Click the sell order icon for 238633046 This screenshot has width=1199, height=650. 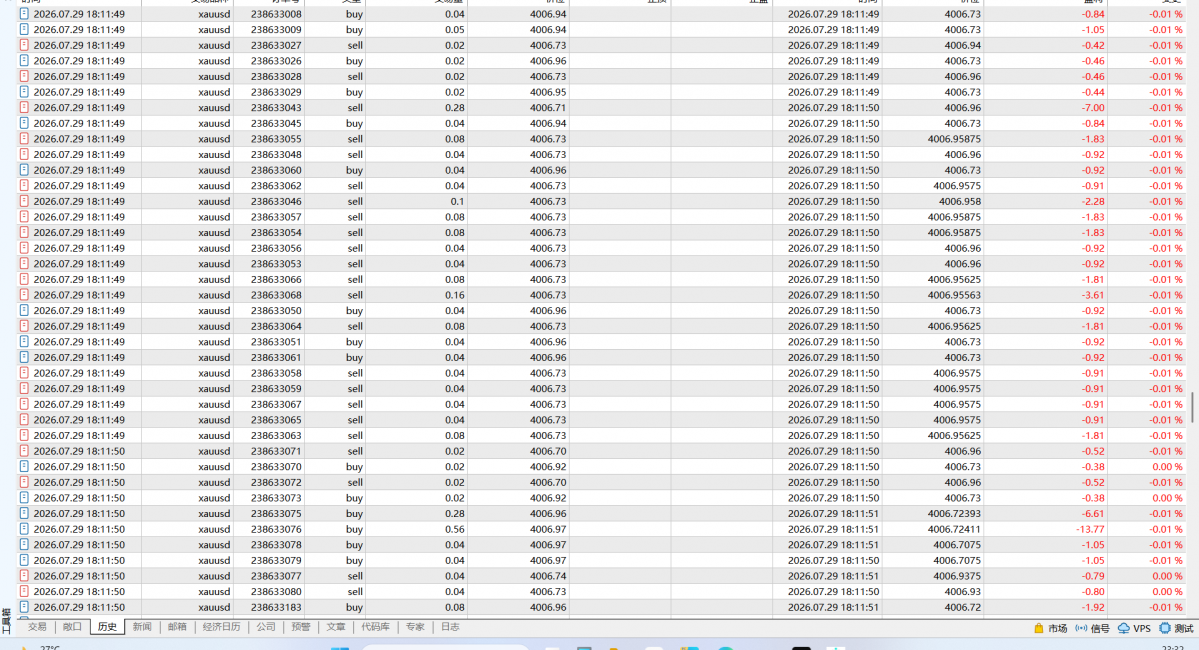24,201
